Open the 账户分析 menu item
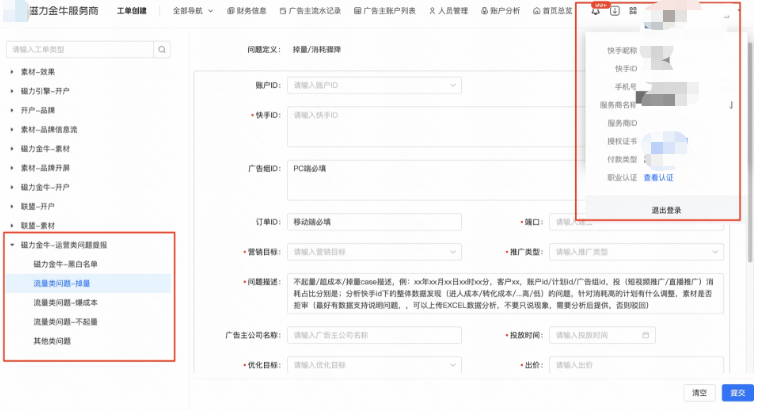Screen dimensions: 758x410 tap(500, 11)
